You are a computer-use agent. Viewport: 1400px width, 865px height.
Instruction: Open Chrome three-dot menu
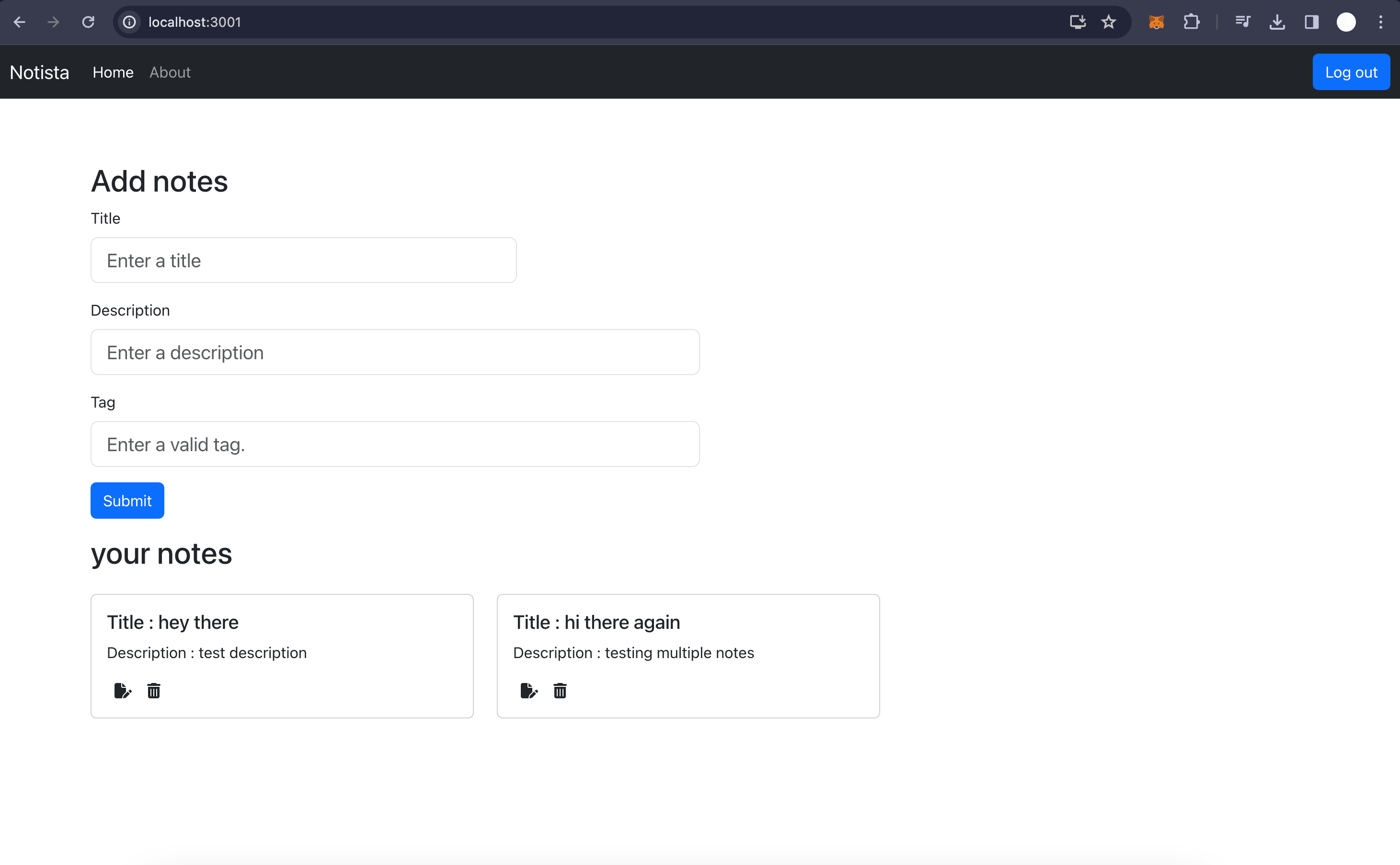pyautogui.click(x=1380, y=23)
